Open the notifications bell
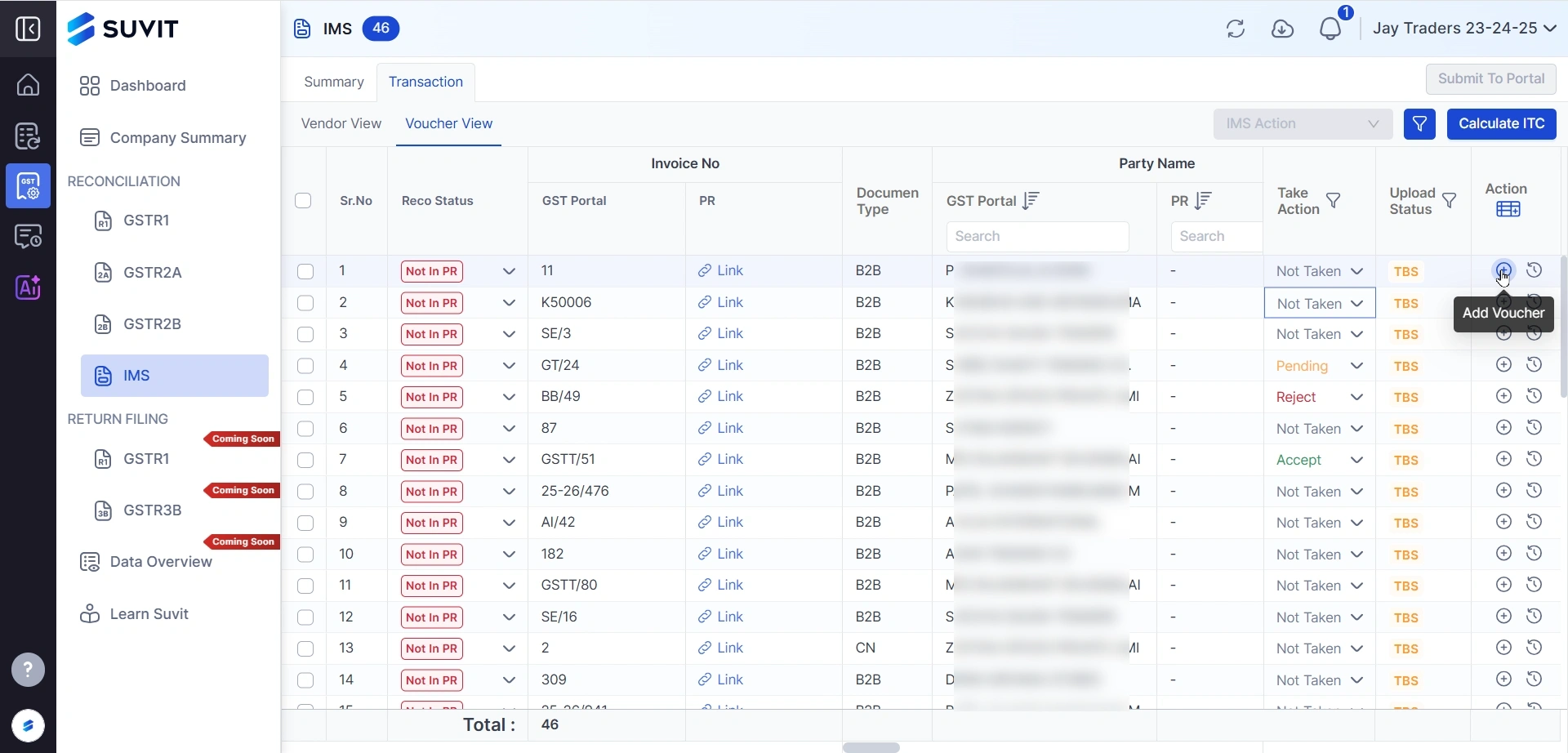This screenshot has width=1568, height=753. (1331, 29)
